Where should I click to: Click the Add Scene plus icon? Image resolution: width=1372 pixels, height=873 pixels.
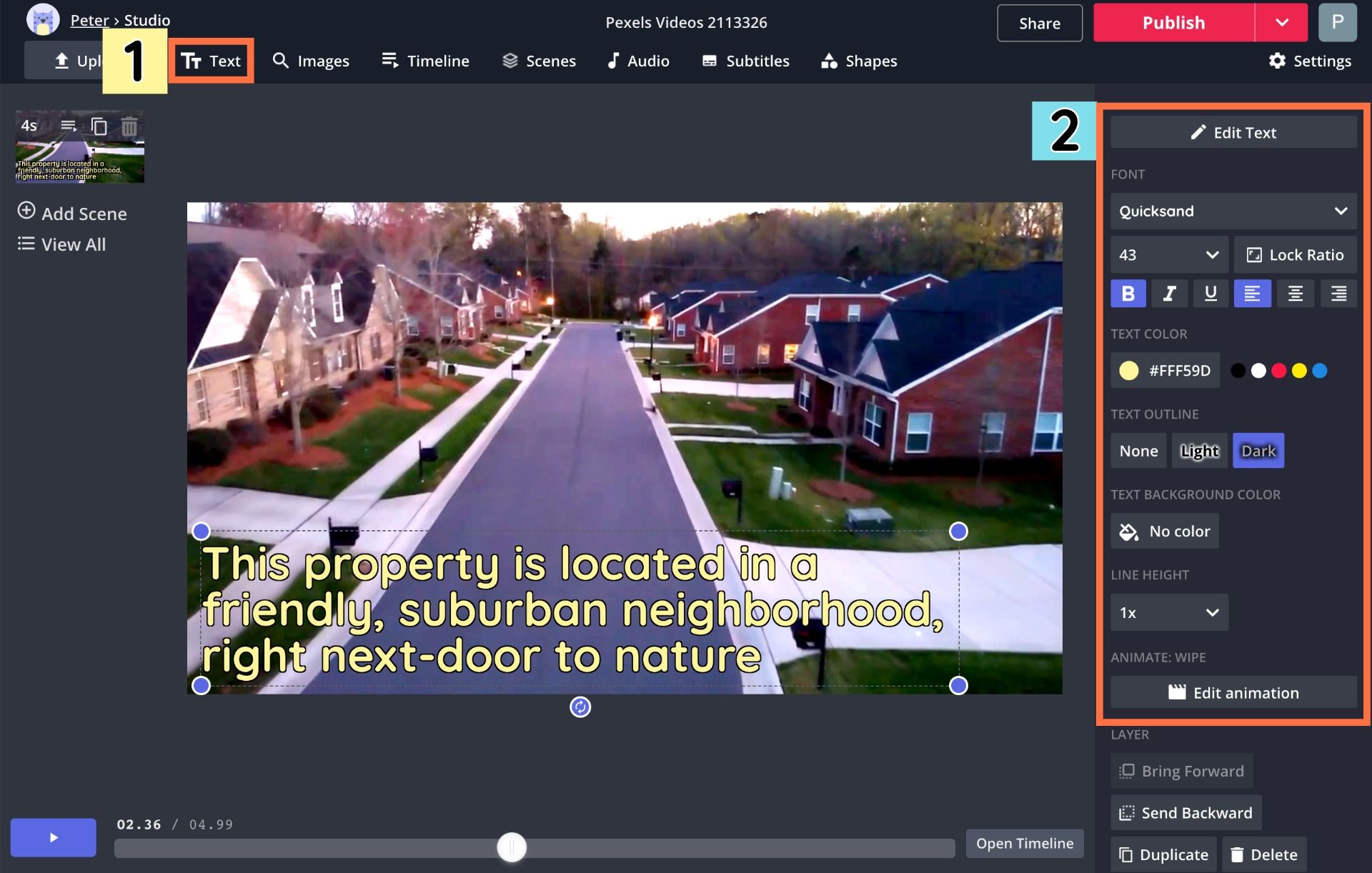pyautogui.click(x=26, y=211)
